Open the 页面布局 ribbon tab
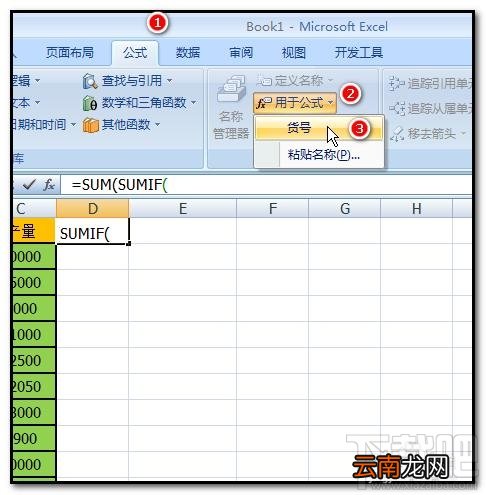 (70, 53)
